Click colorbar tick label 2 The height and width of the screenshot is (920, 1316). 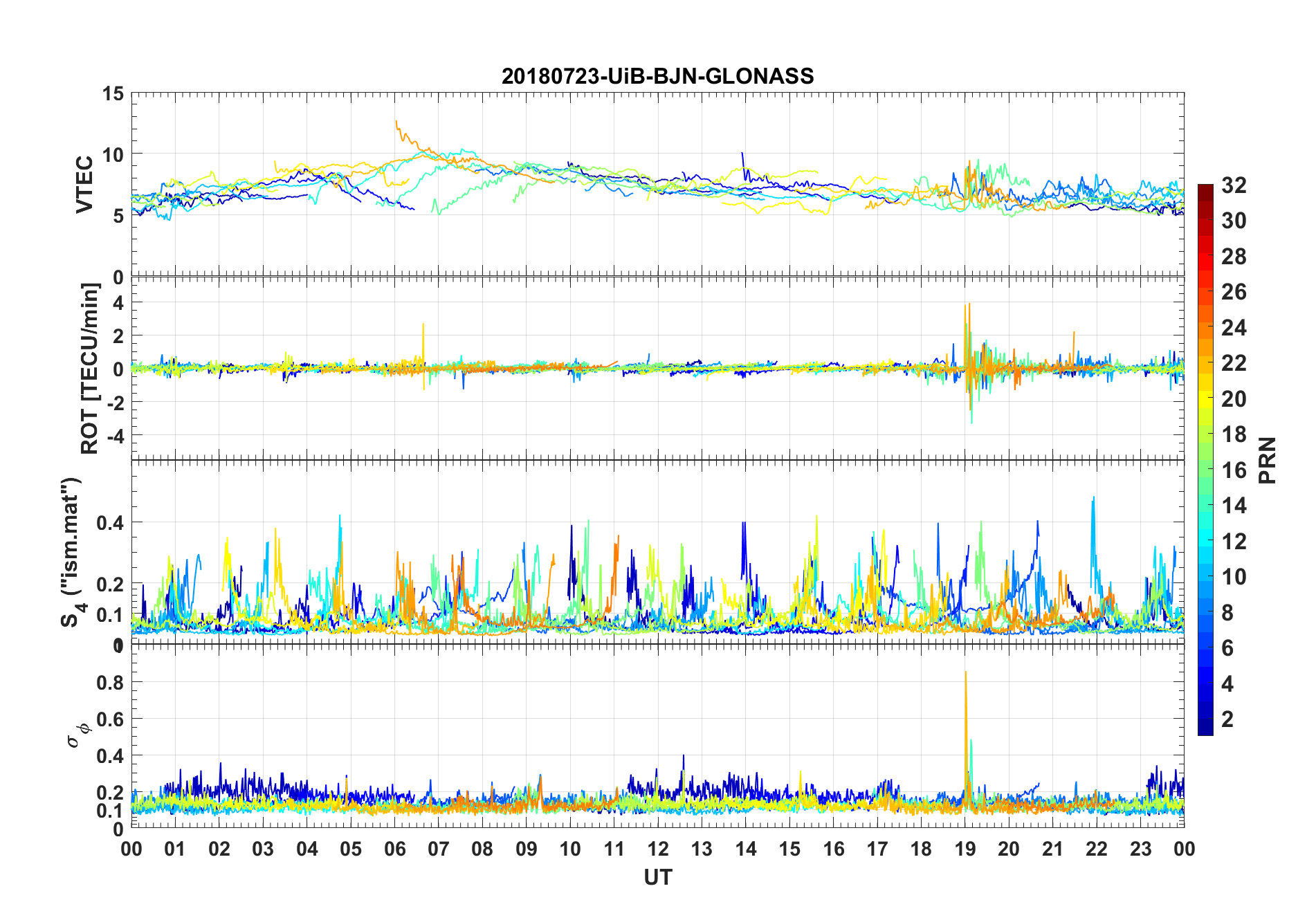pos(1227,719)
